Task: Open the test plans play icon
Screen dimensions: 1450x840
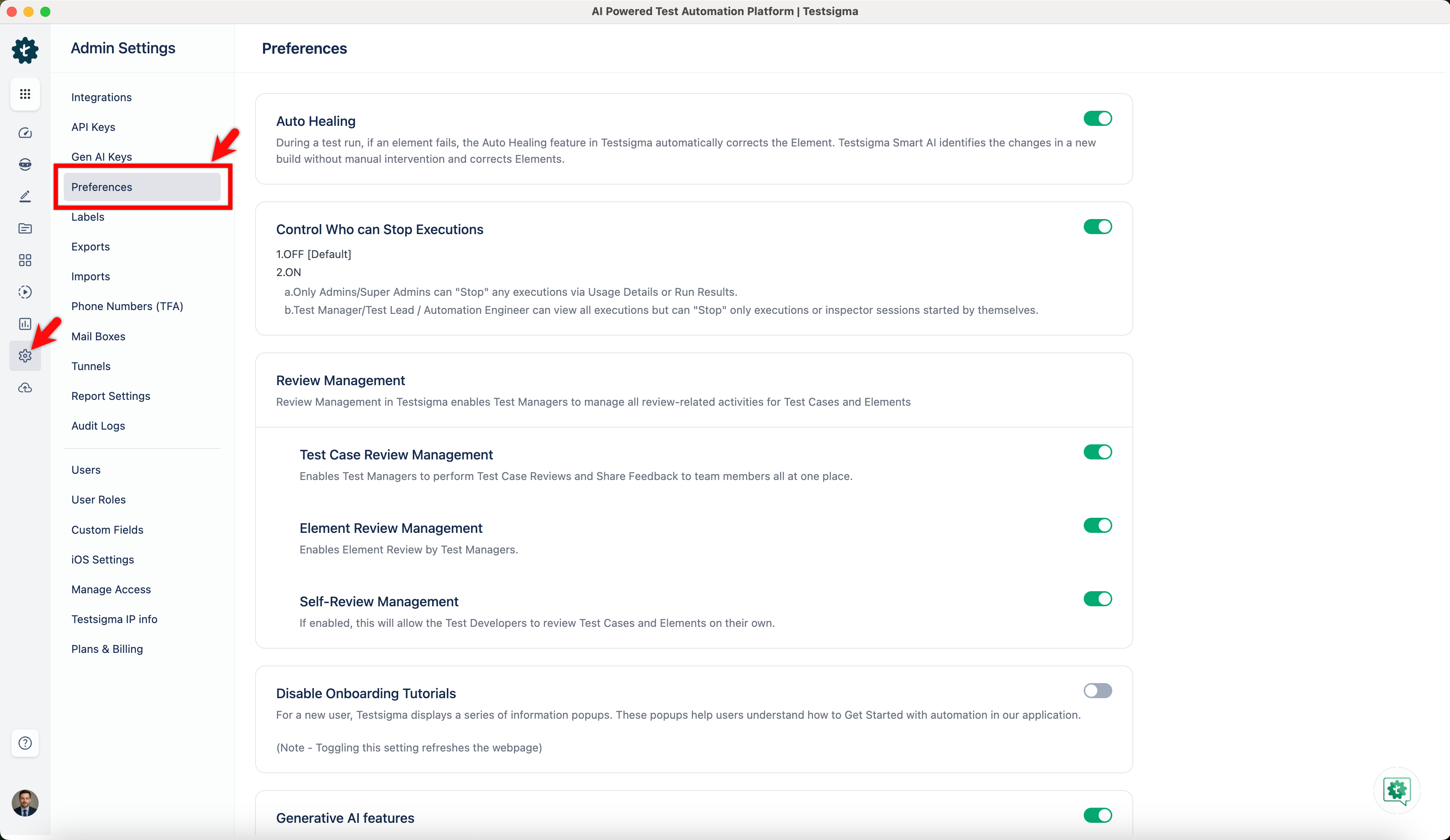Action: point(25,292)
